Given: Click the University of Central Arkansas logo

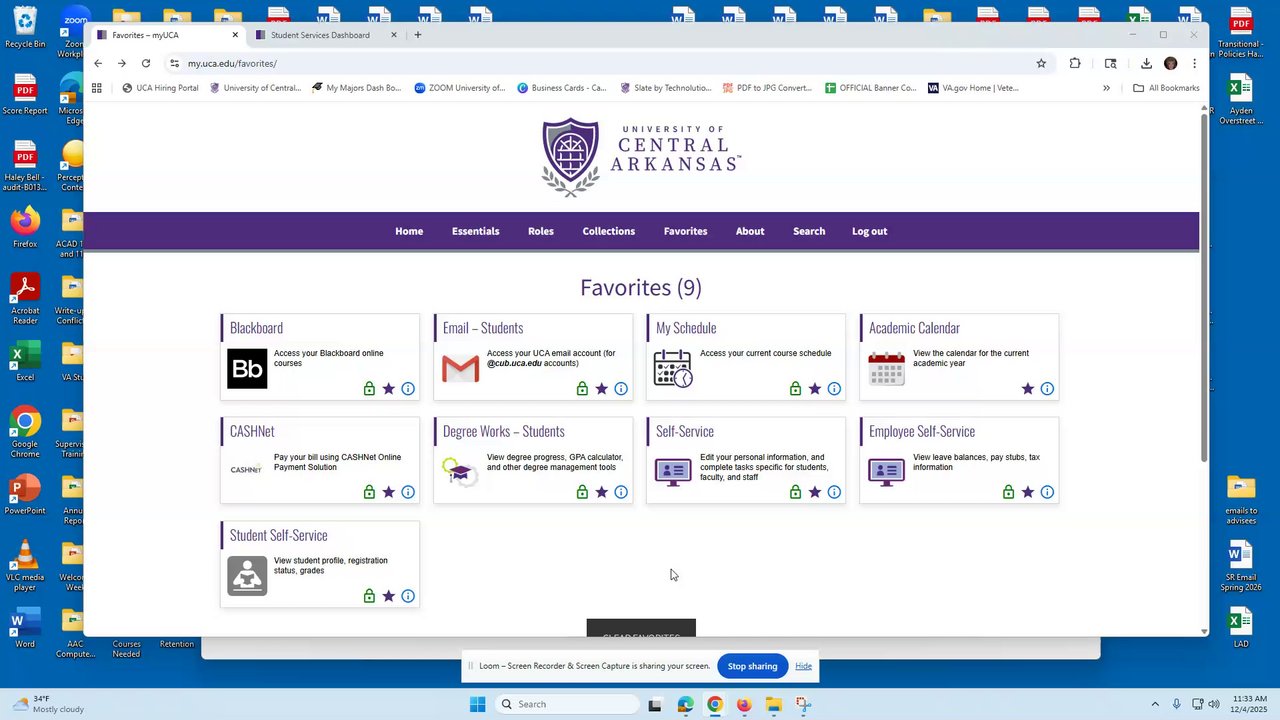Looking at the screenshot, I should tap(641, 157).
